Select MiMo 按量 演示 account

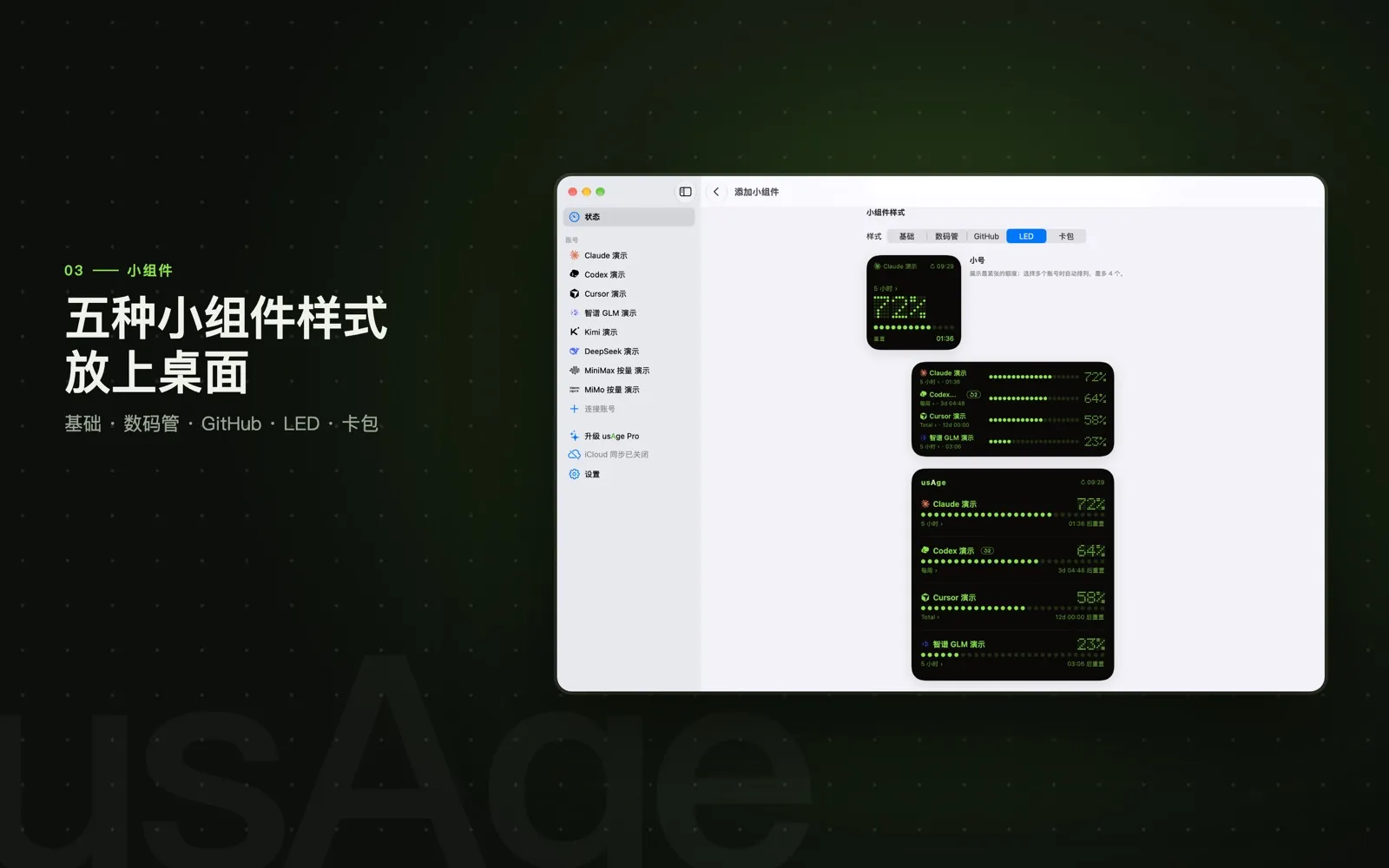point(629,390)
